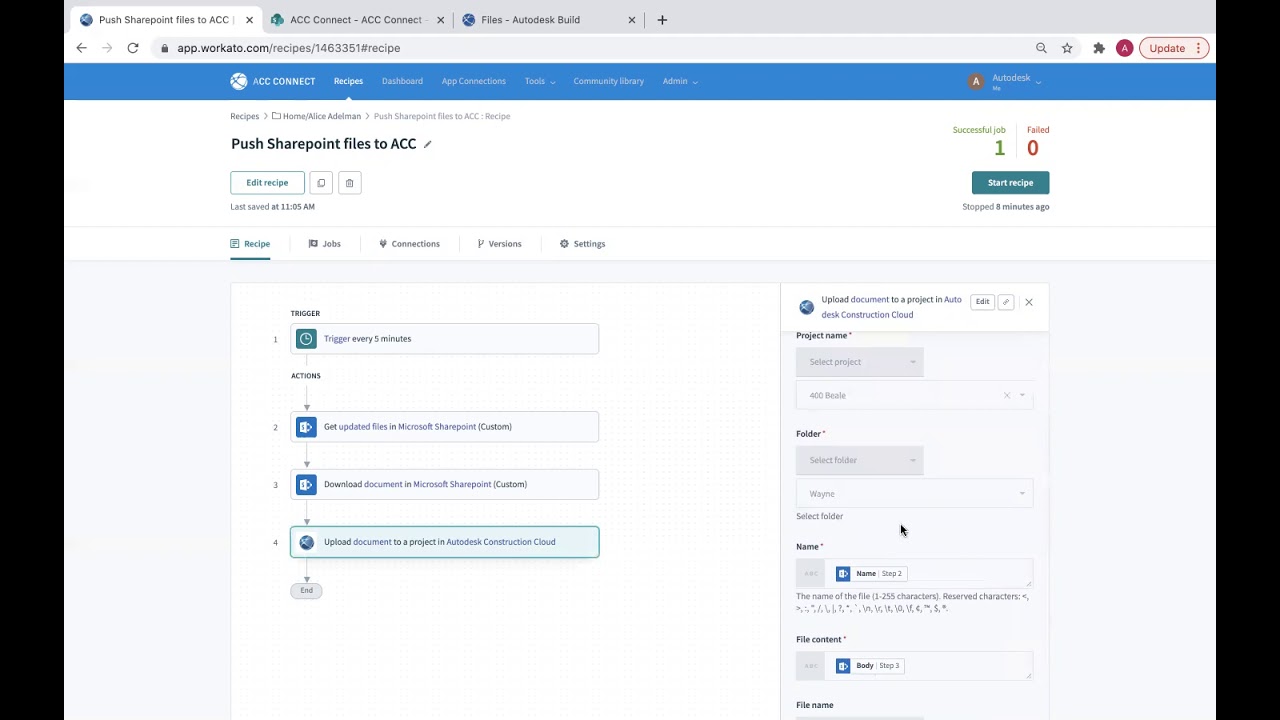Open the Select project dropdown

point(859,361)
